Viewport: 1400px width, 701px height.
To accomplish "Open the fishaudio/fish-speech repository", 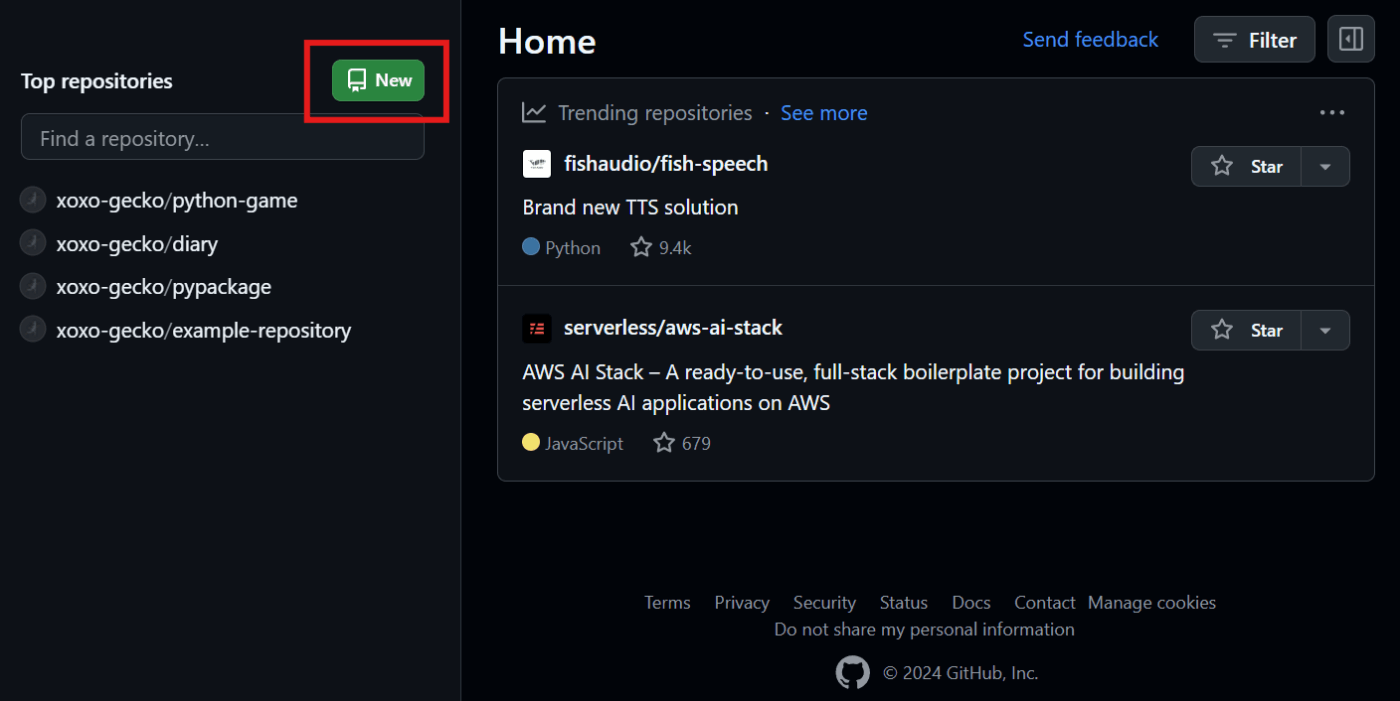I will point(666,164).
